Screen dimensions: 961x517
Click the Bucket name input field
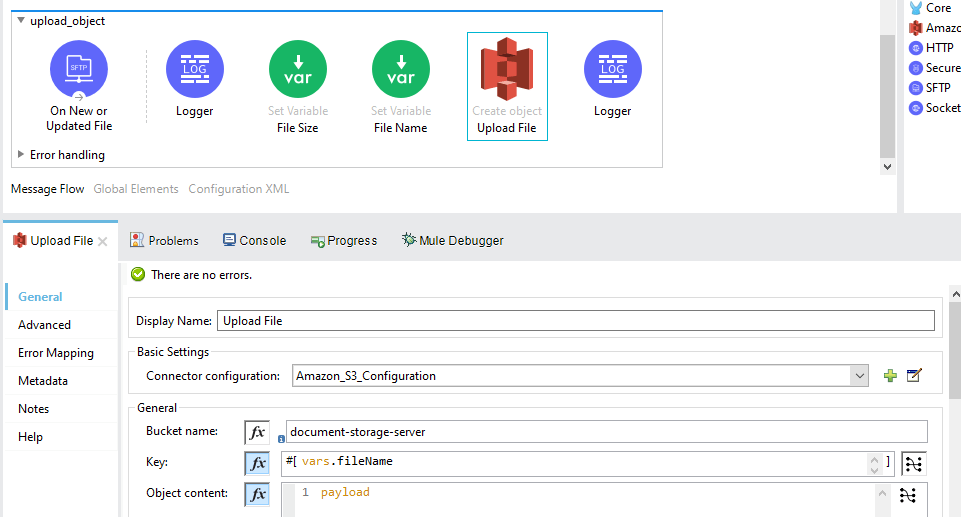pos(607,432)
